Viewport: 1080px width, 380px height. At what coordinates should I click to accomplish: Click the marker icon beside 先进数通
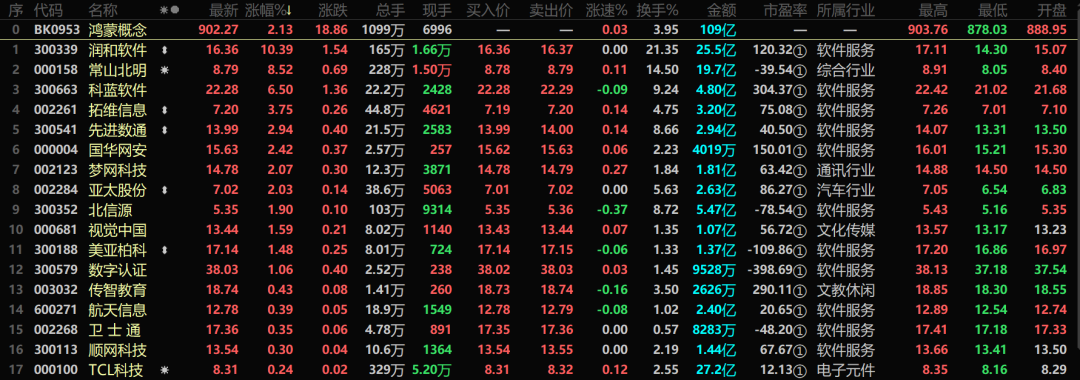click(164, 130)
